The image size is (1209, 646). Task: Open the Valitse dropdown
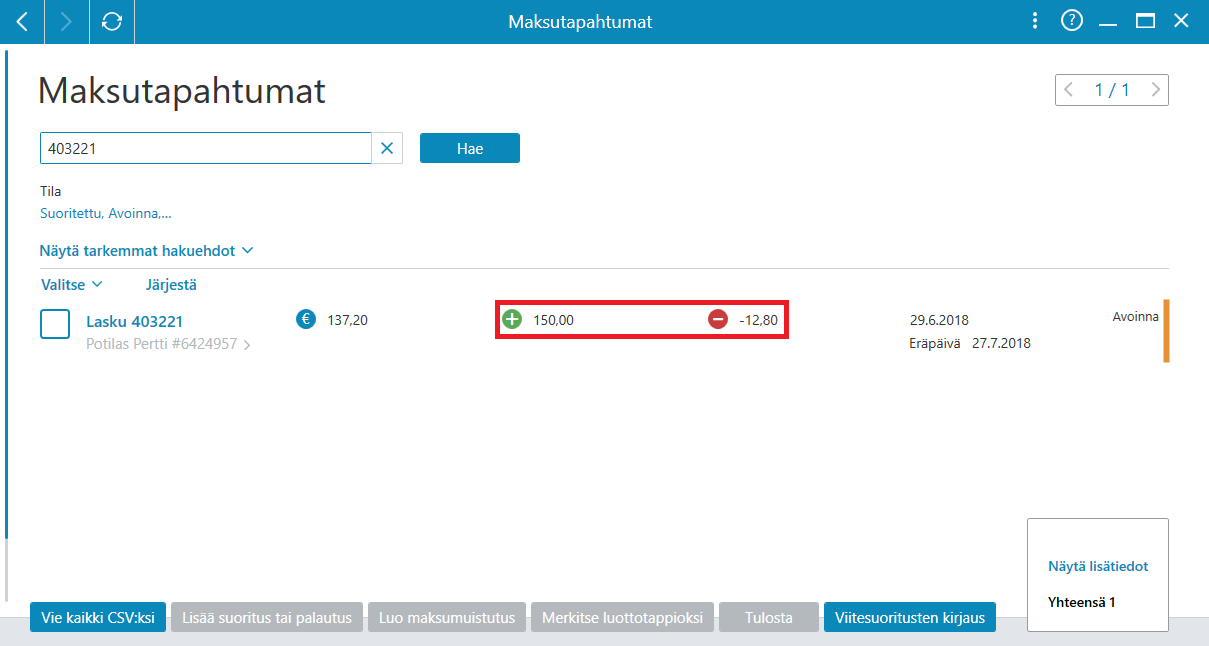tap(72, 285)
